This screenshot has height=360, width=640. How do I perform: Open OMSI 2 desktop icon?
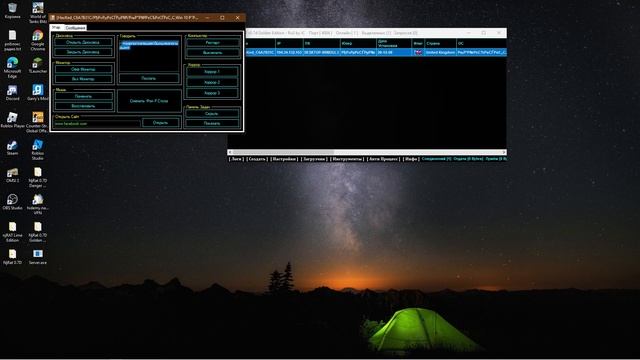12,175
